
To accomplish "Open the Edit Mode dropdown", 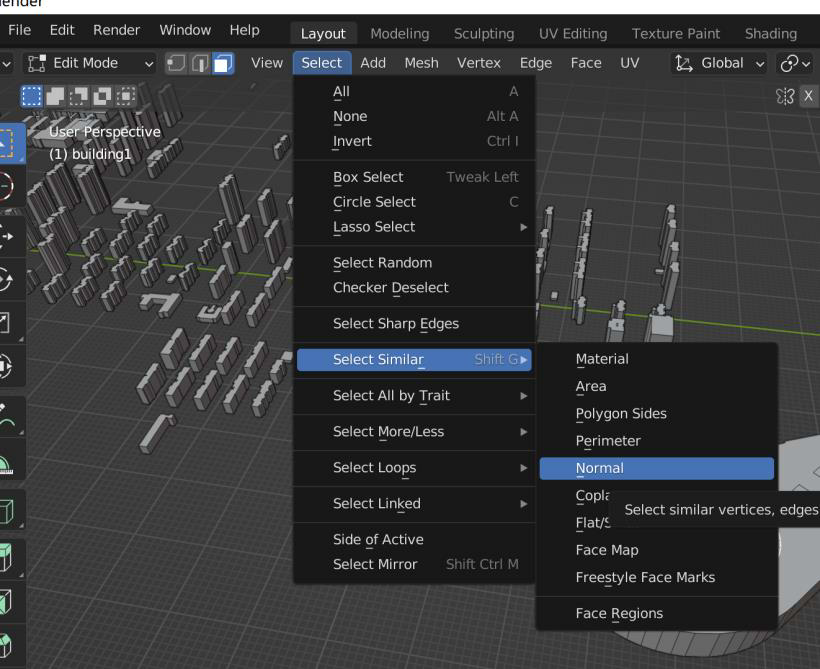I will 89,63.
